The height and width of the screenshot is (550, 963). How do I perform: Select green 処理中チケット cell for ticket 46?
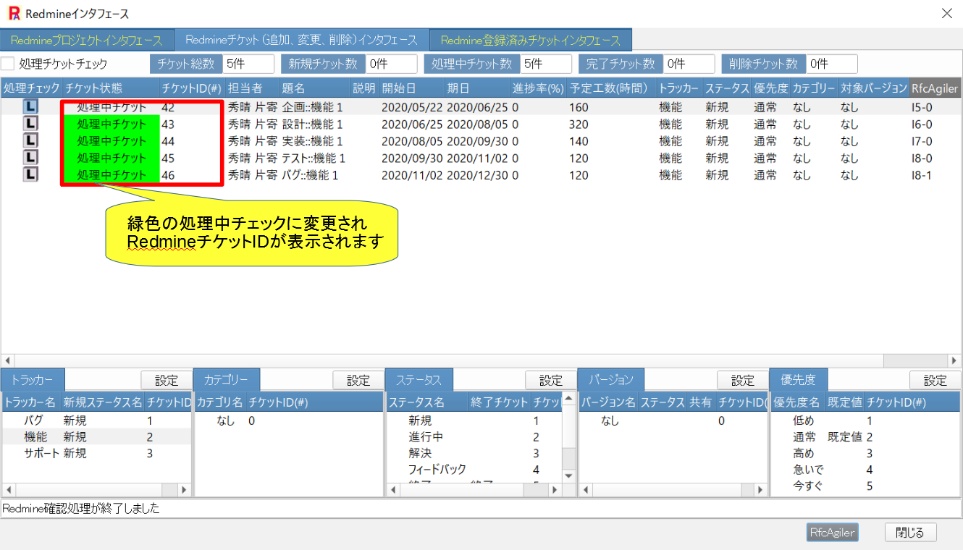111,175
